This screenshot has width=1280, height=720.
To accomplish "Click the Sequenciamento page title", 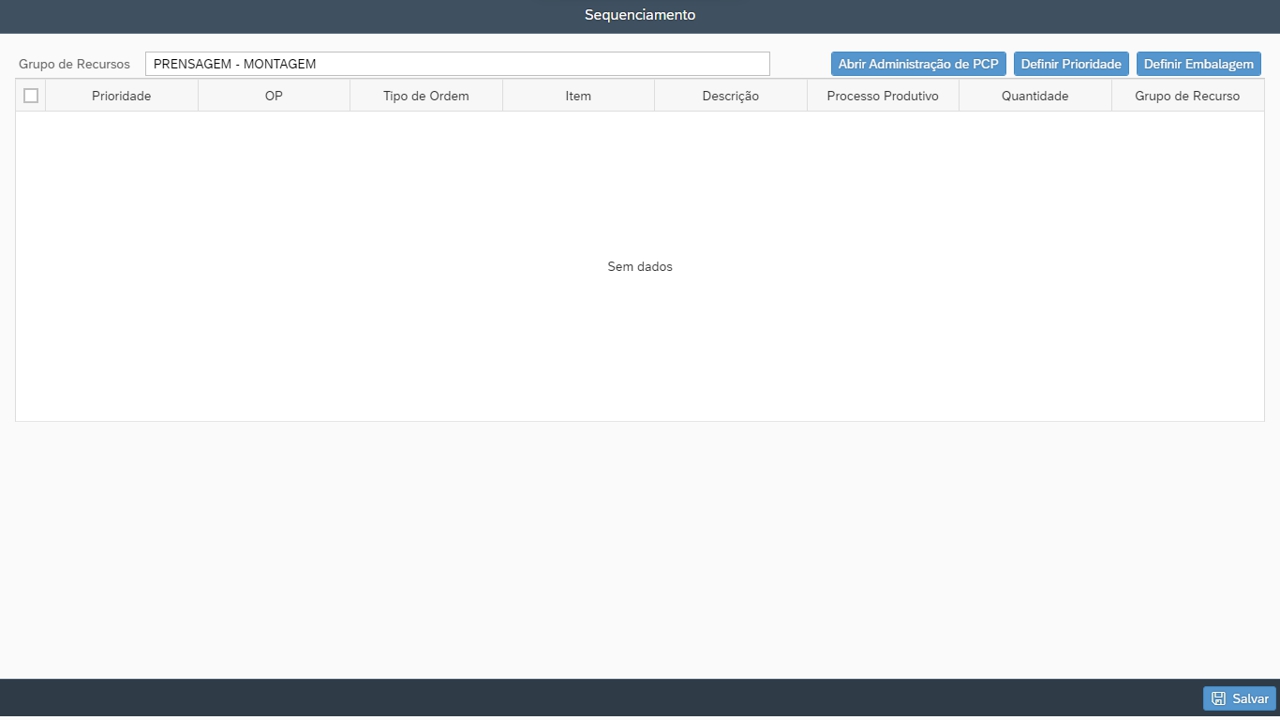I will coord(640,15).
